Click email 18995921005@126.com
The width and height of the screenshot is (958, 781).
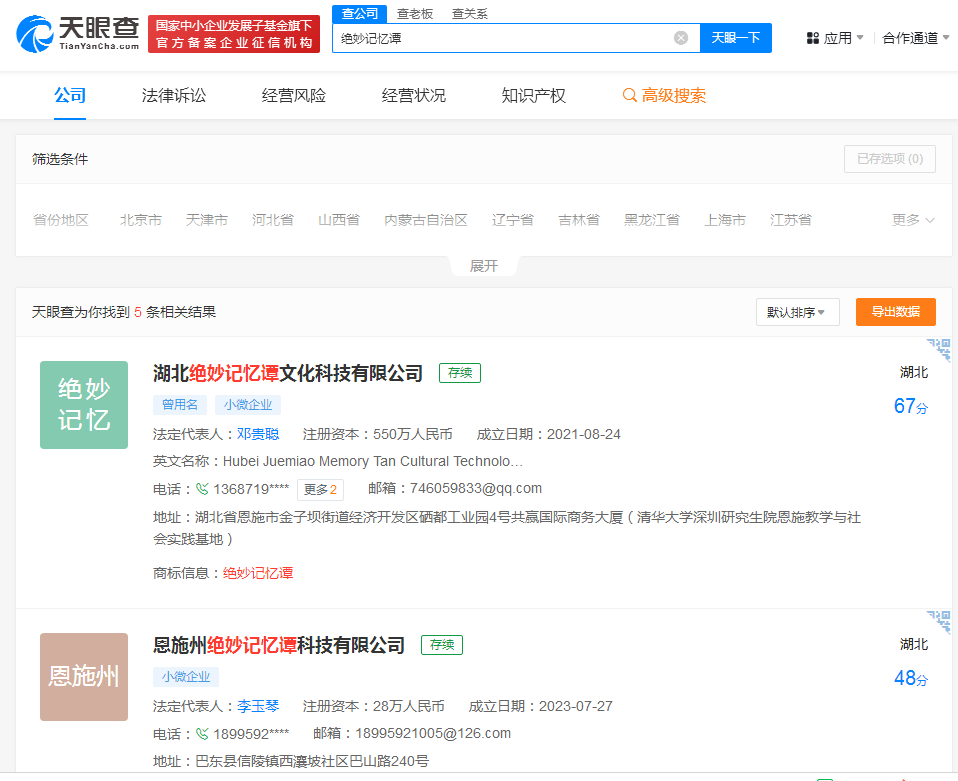tap(433, 733)
